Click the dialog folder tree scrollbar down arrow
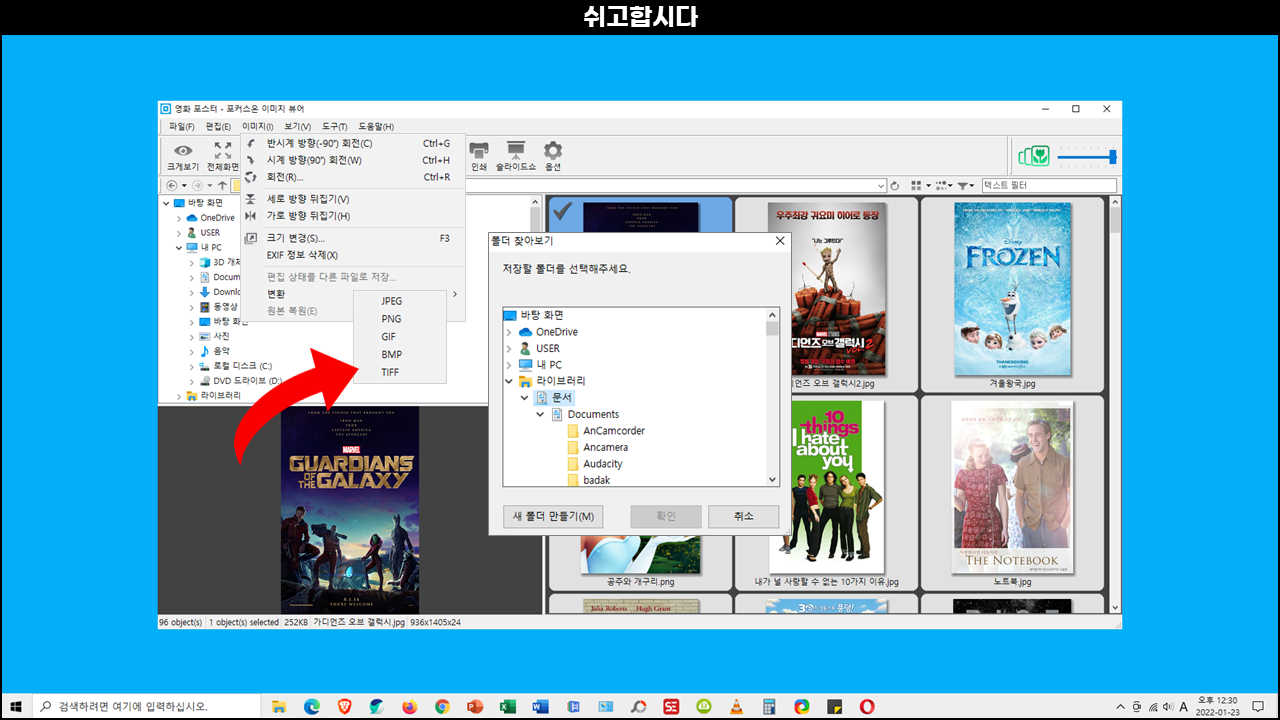Viewport: 1280px width, 720px height. pyautogui.click(x=772, y=480)
